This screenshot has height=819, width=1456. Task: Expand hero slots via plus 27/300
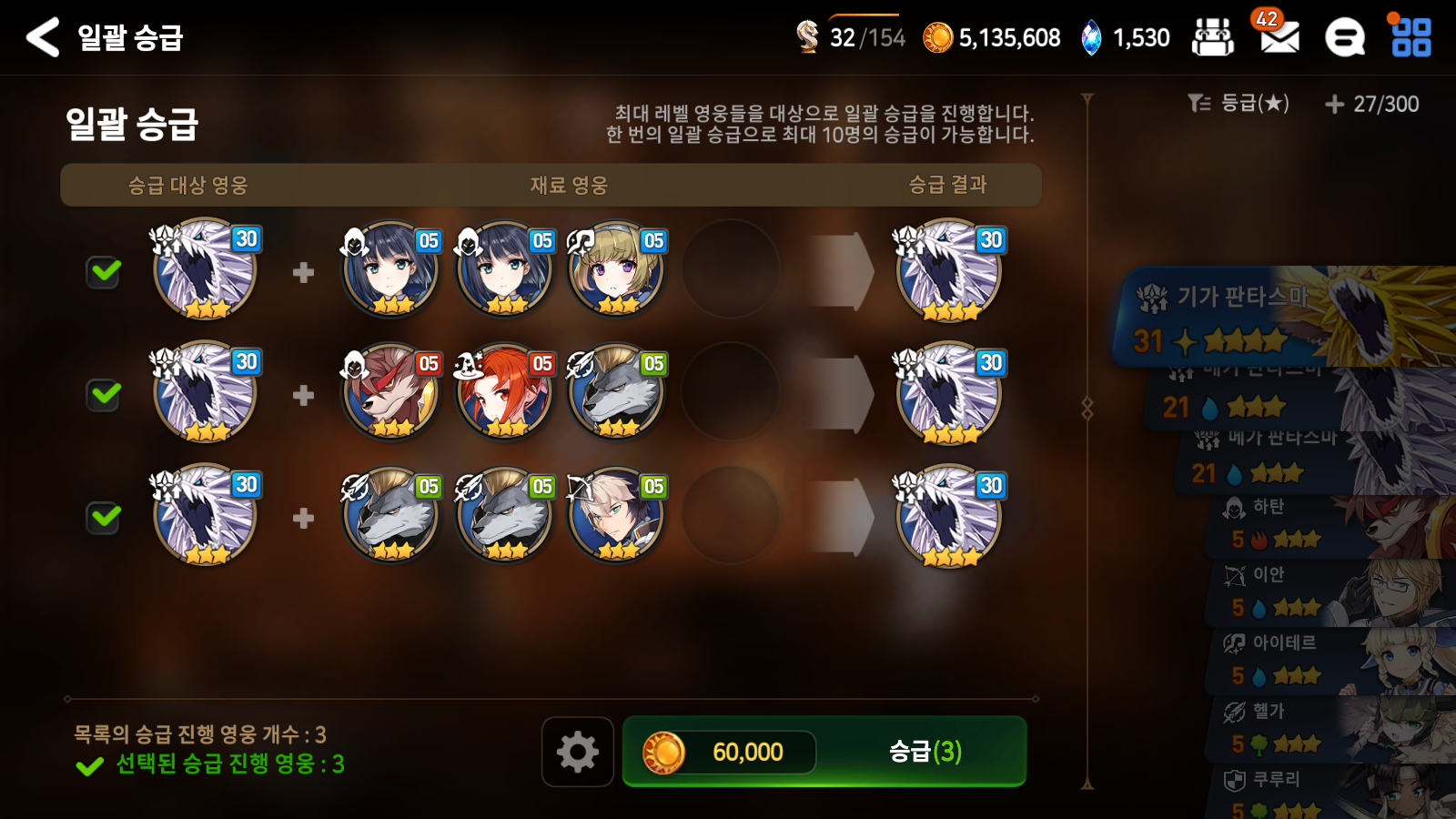coord(1372,105)
